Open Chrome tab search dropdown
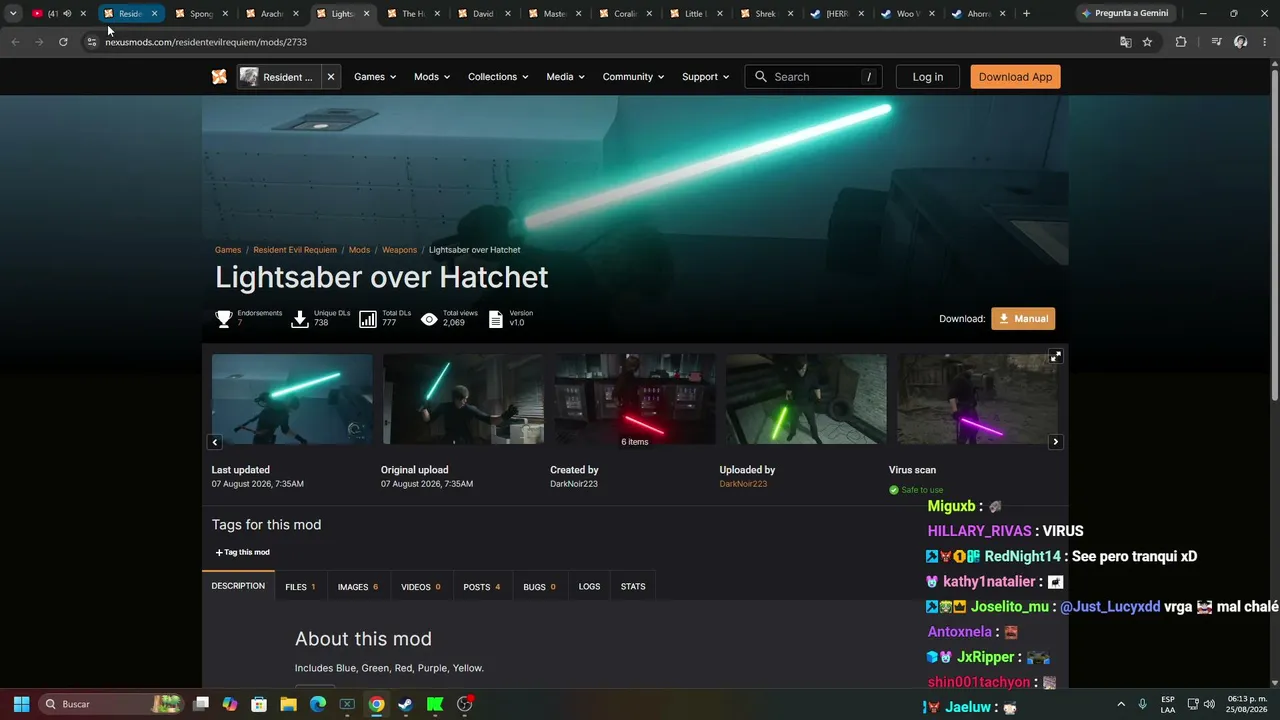 [x=13, y=14]
